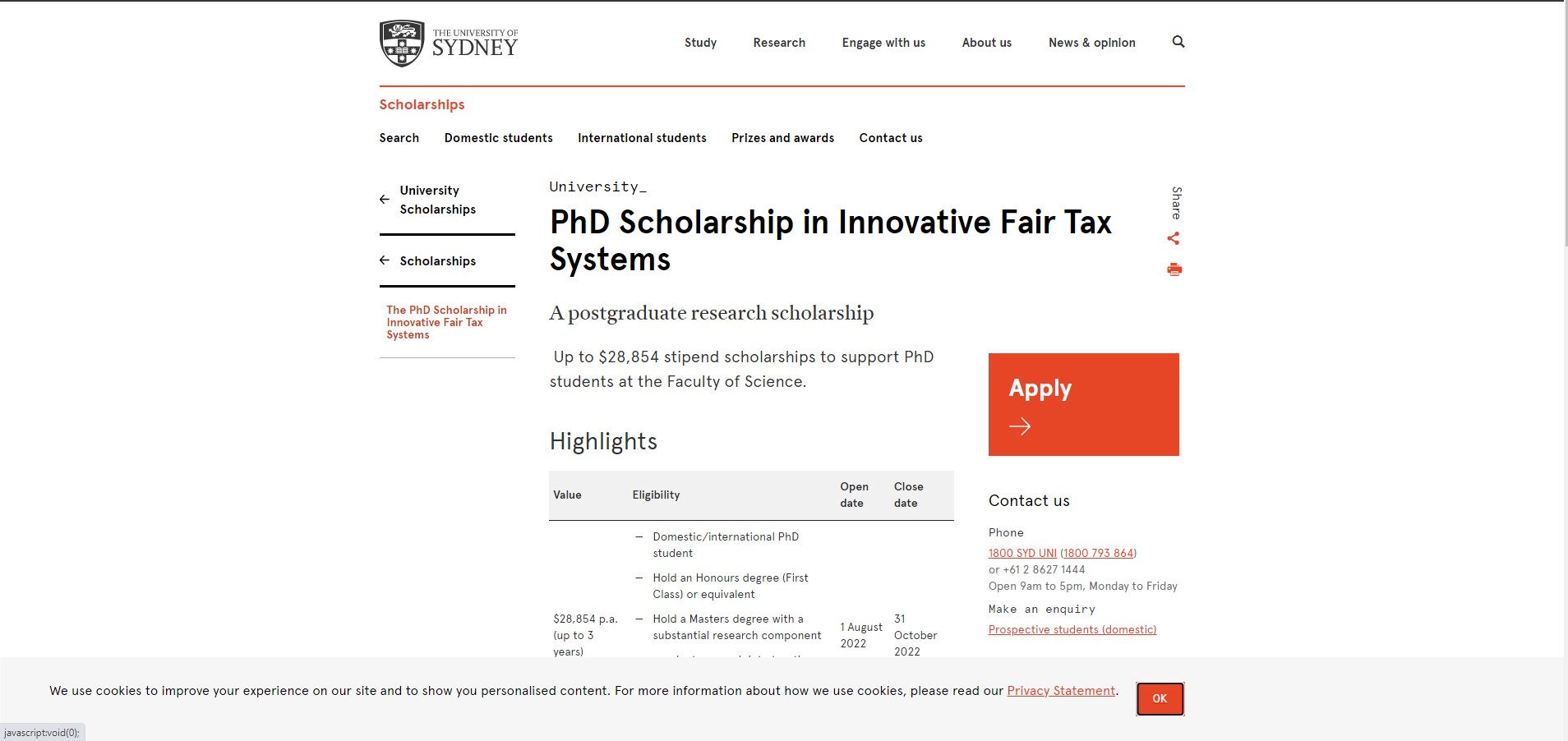Click 'Hold an Honours degree' eligibility item
Viewport: 1568px width, 741px height.
(x=731, y=586)
